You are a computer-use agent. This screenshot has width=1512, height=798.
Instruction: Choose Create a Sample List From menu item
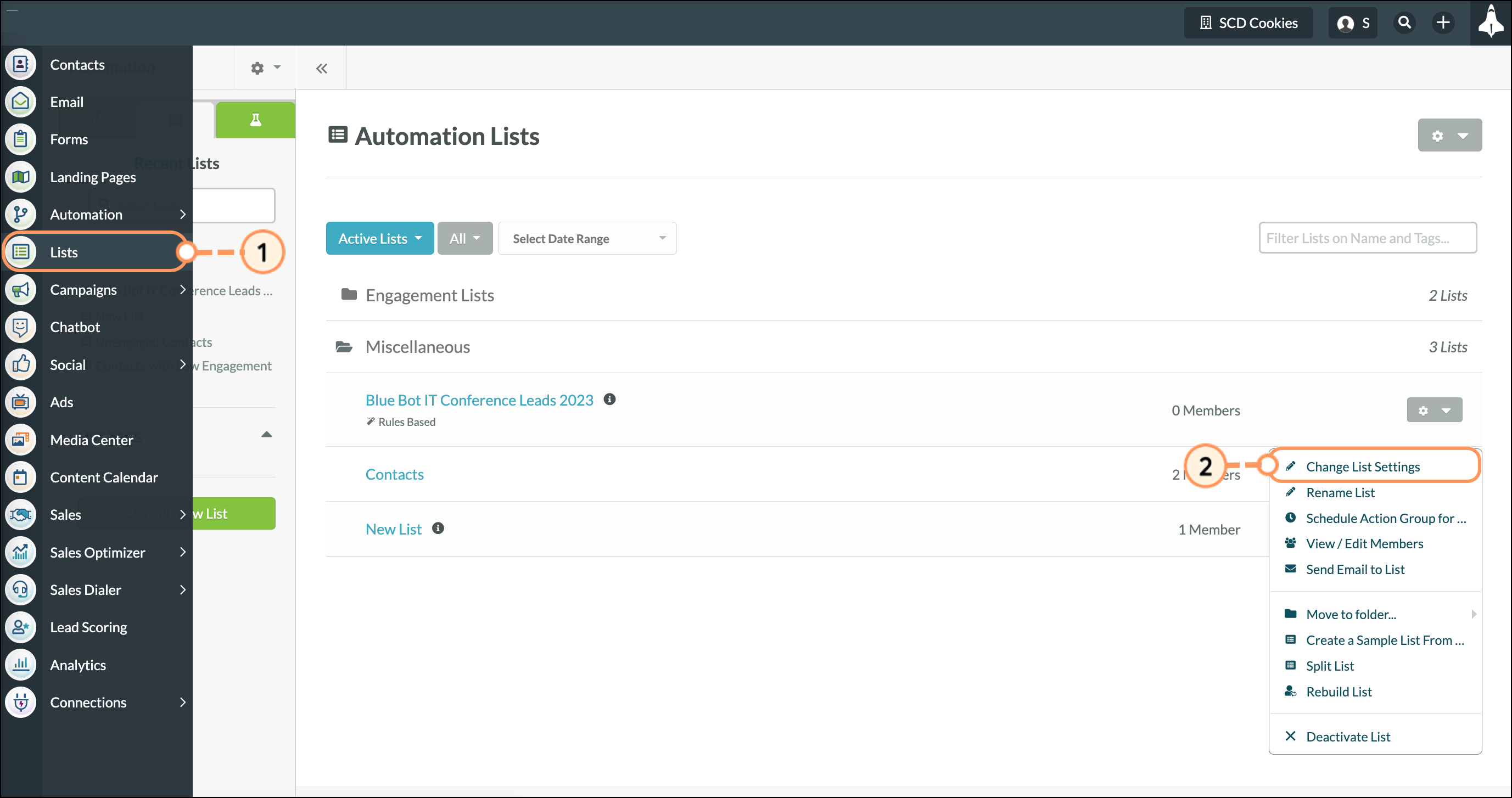coord(1385,640)
